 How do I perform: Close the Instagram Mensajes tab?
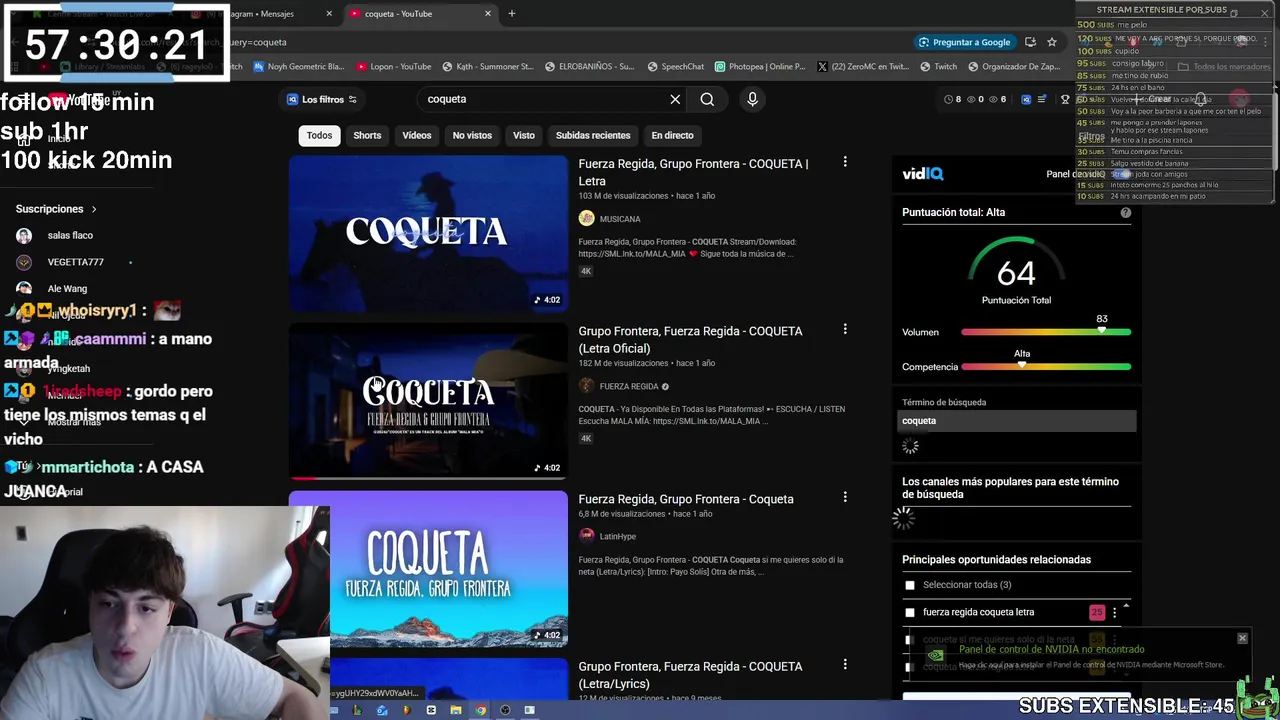[329, 13]
